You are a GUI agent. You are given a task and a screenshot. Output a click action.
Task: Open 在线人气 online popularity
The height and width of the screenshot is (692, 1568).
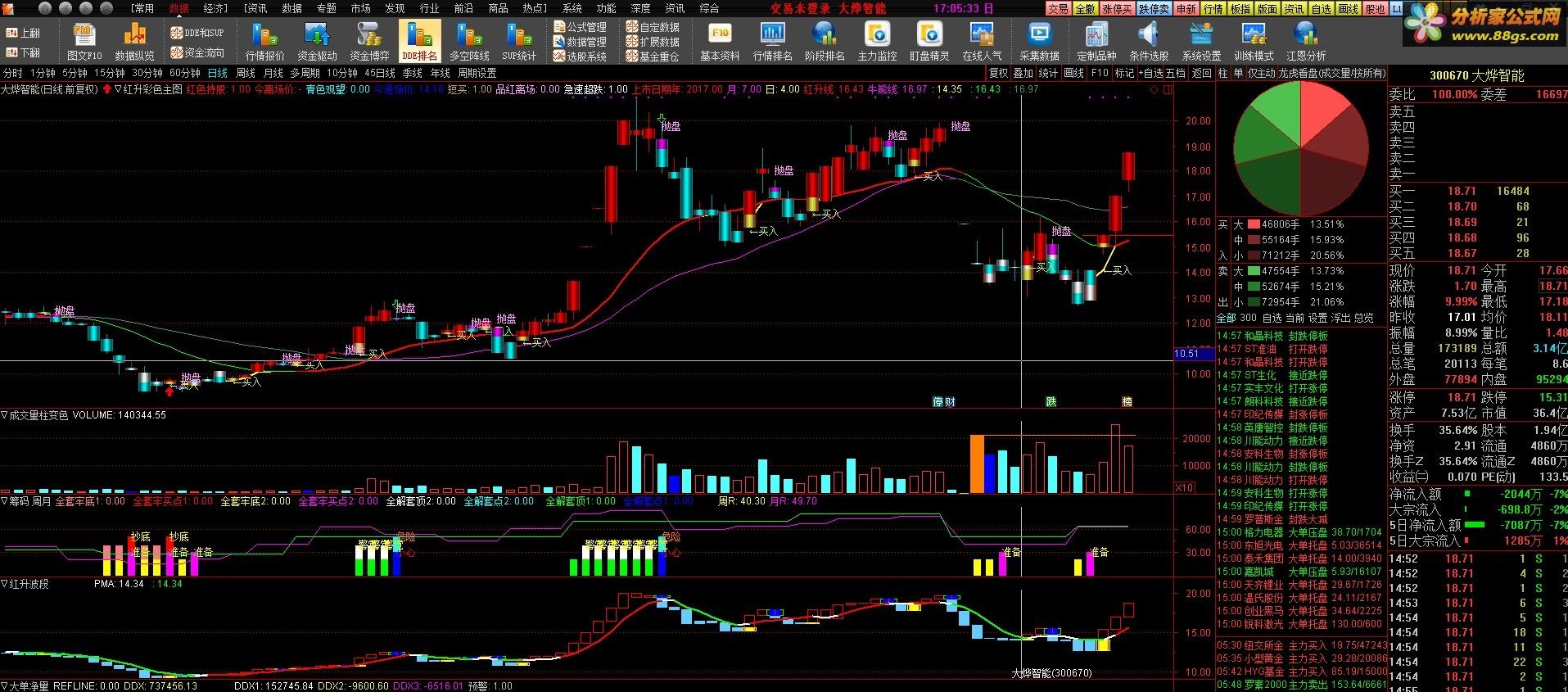click(x=982, y=42)
